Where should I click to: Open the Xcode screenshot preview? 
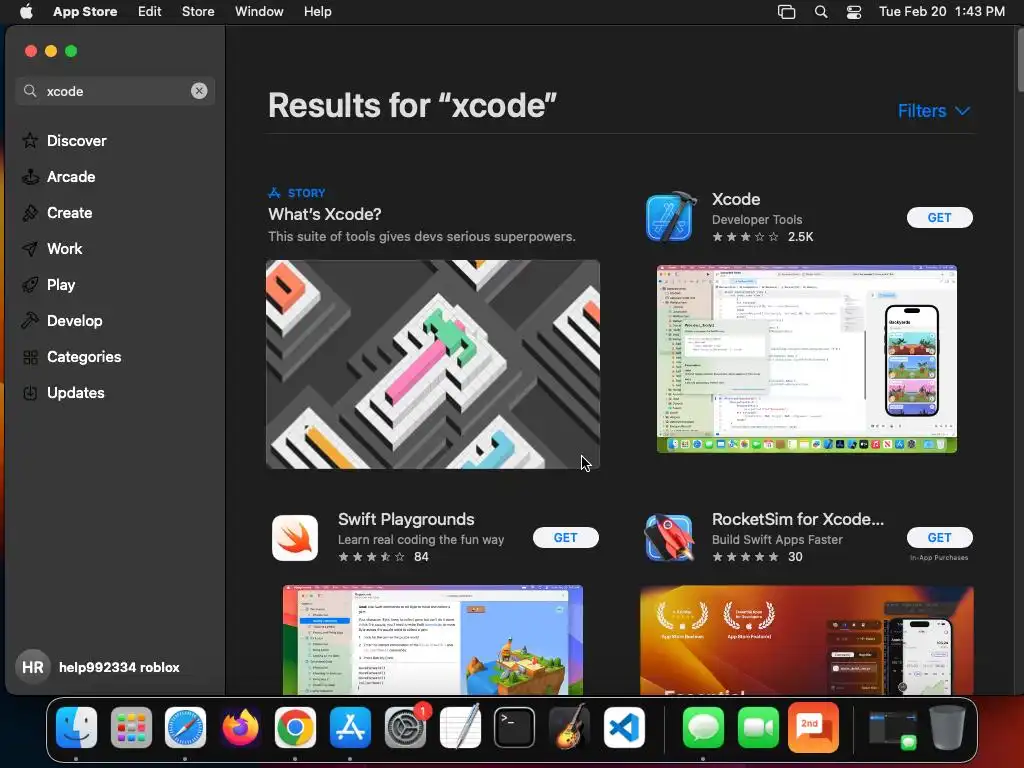807,359
